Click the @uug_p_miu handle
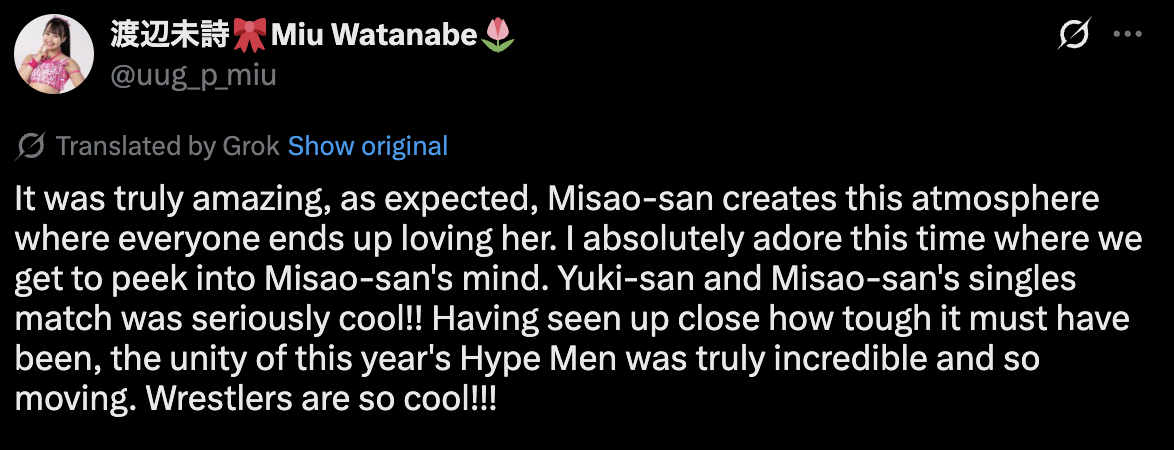Viewport: 1174px width, 450px height. (x=193, y=75)
